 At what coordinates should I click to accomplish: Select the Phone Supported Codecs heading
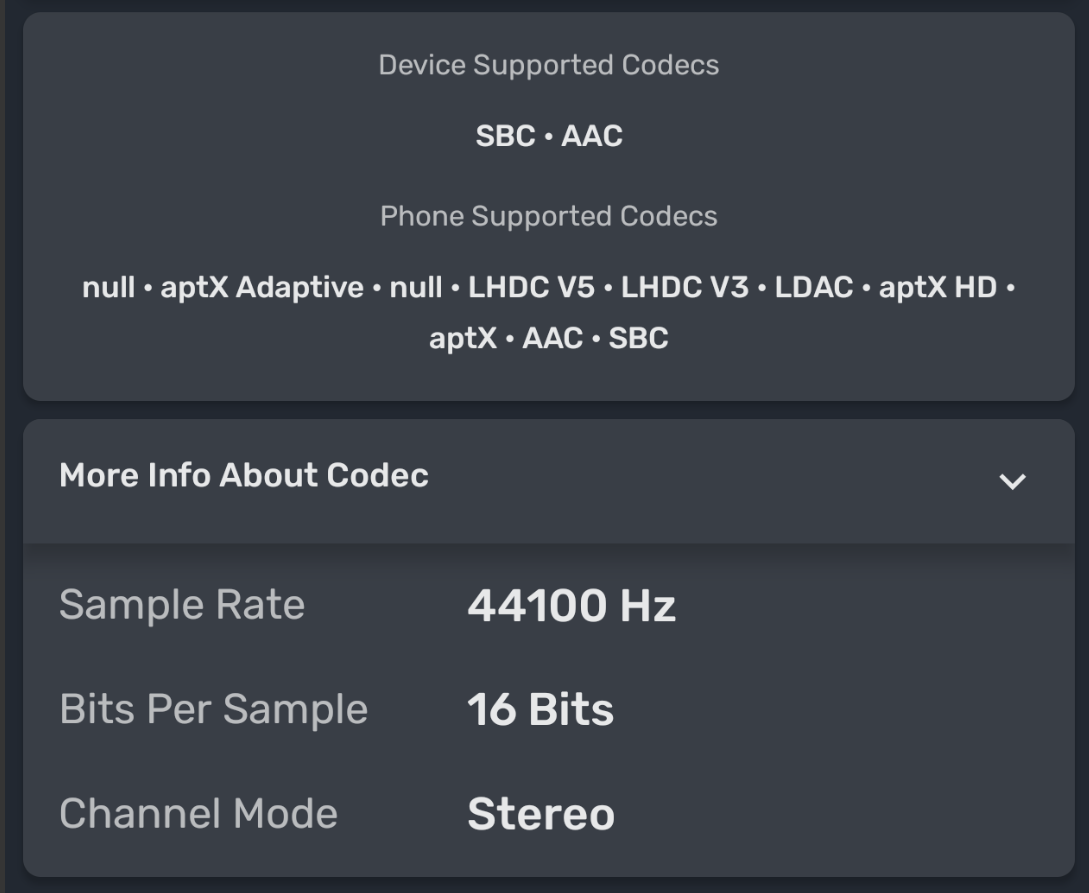(x=548, y=216)
